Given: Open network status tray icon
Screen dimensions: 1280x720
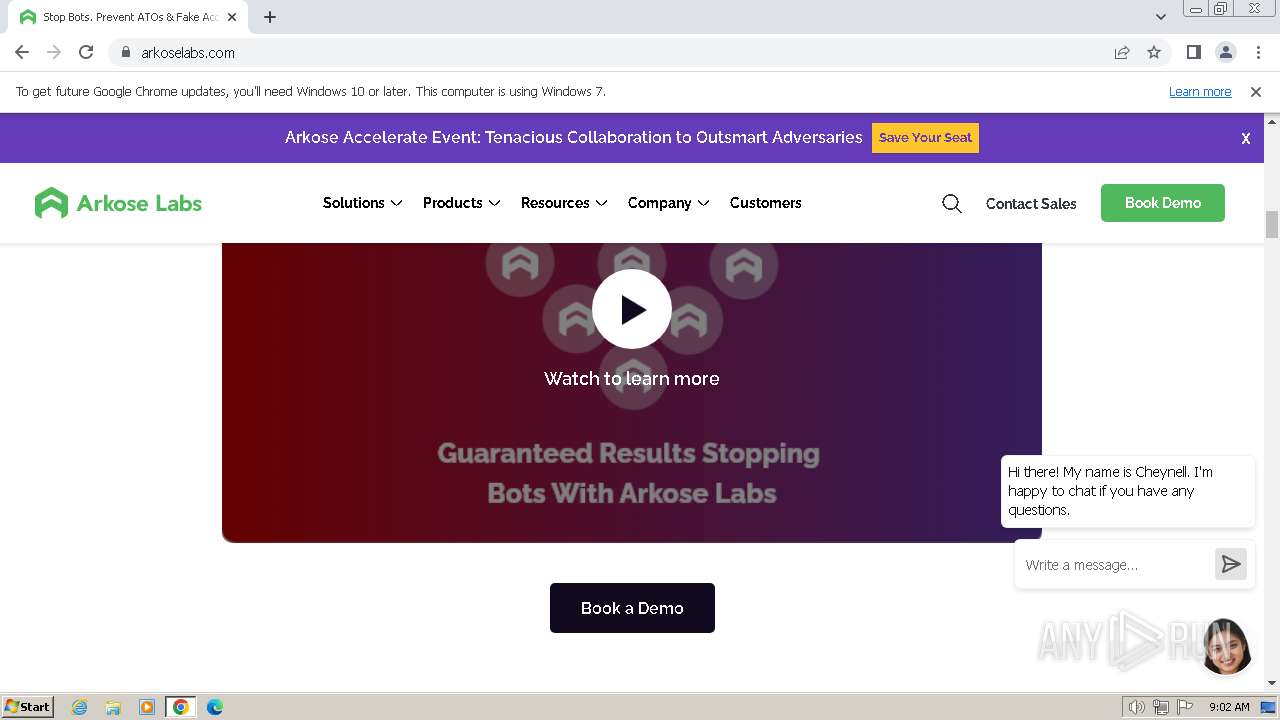Looking at the screenshot, I should [1161, 707].
